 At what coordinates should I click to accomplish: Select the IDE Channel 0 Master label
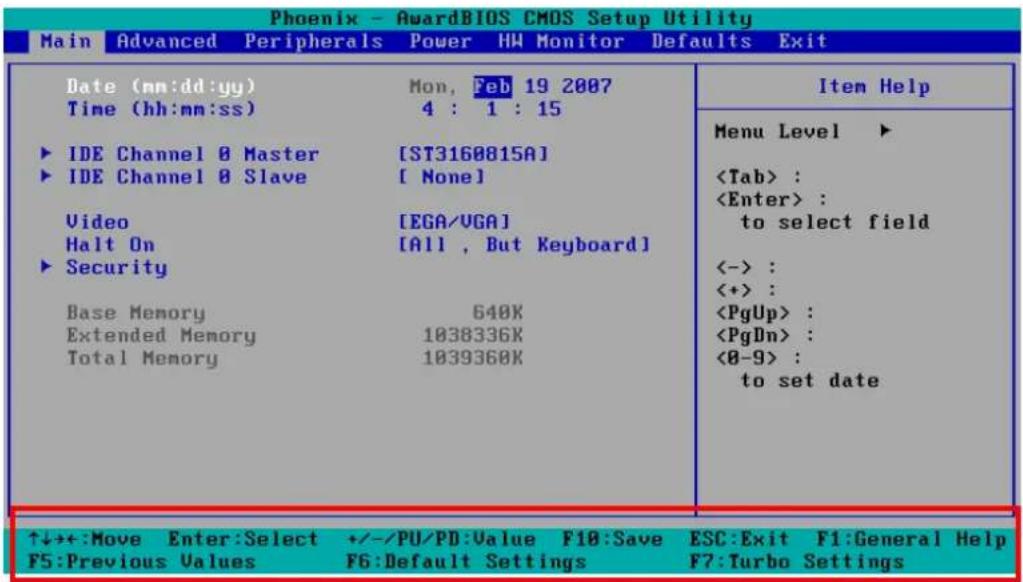[x=193, y=155]
